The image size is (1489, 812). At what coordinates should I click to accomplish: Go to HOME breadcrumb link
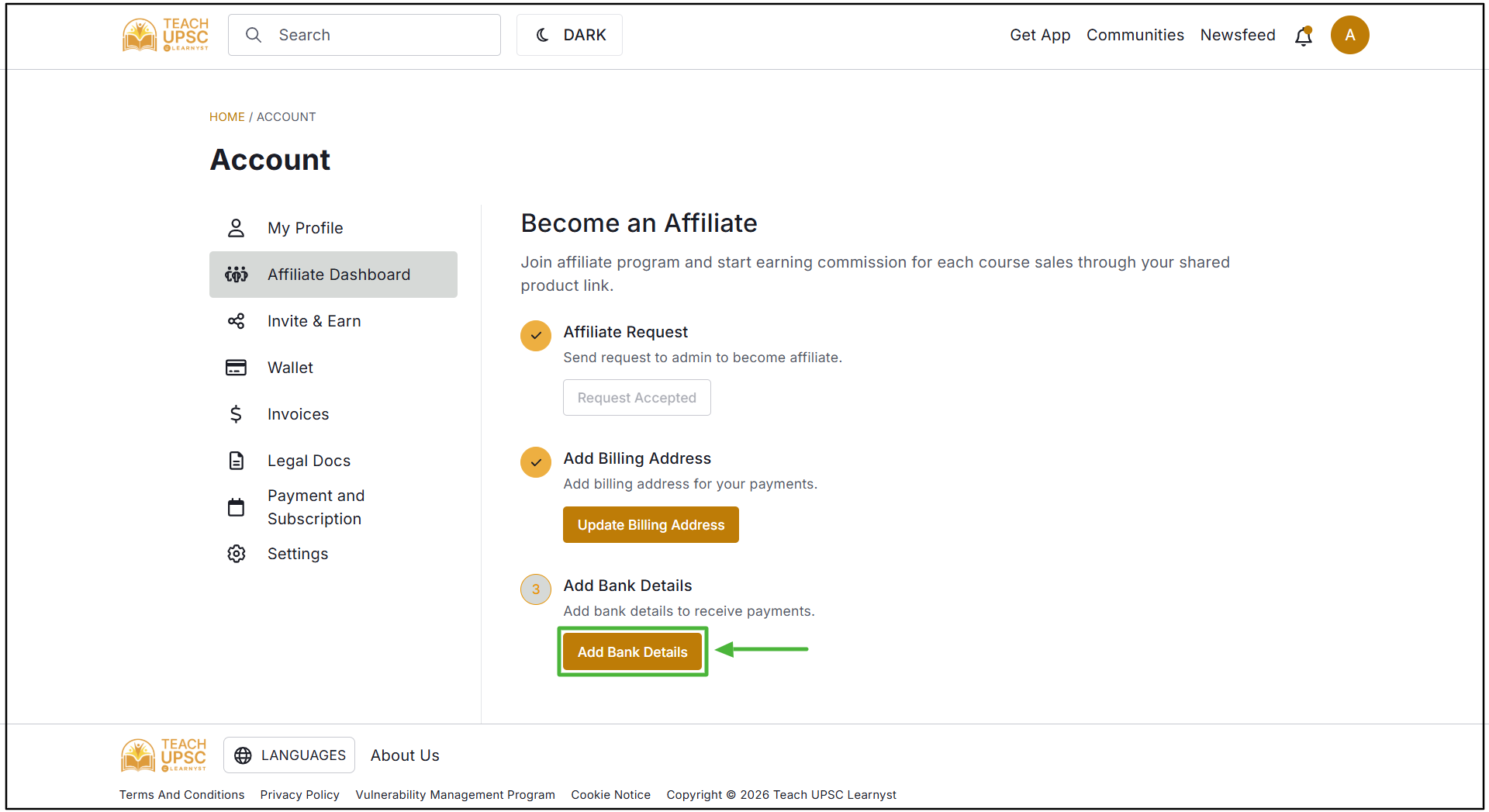pyautogui.click(x=226, y=117)
